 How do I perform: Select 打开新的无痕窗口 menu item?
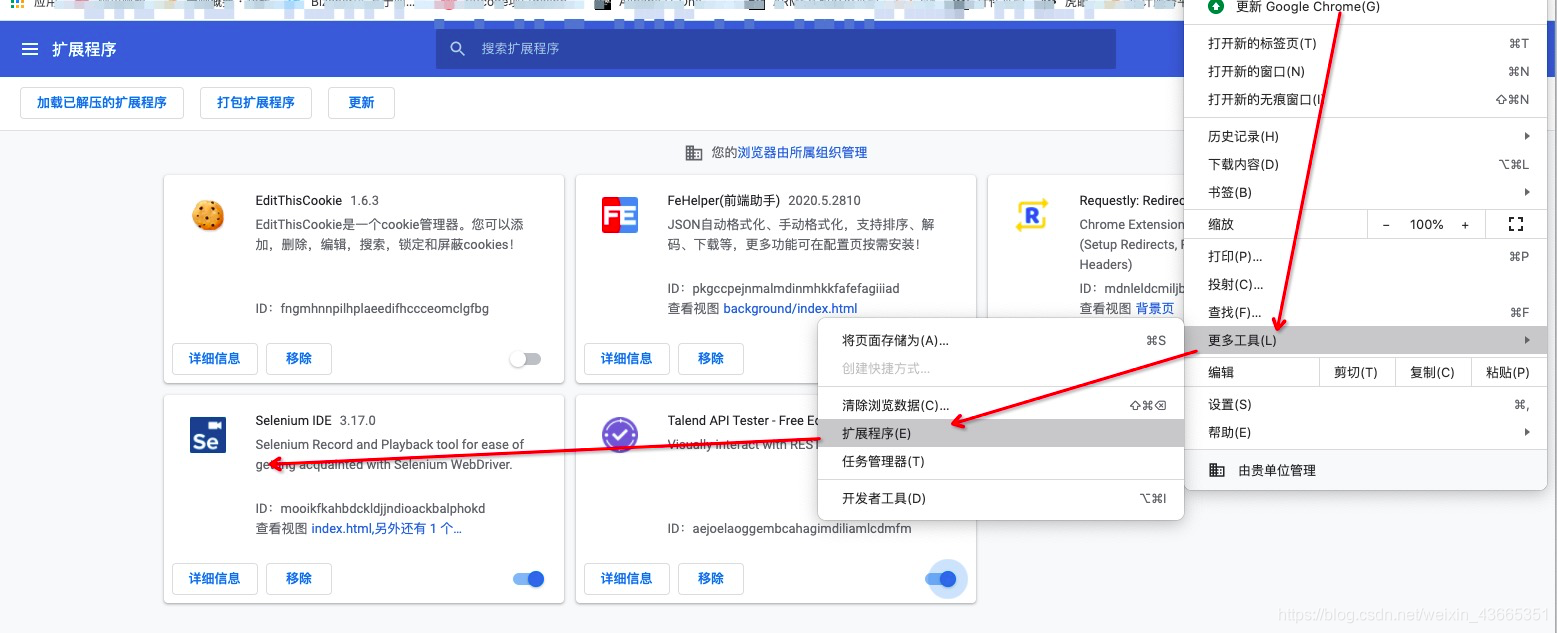(x=1366, y=99)
